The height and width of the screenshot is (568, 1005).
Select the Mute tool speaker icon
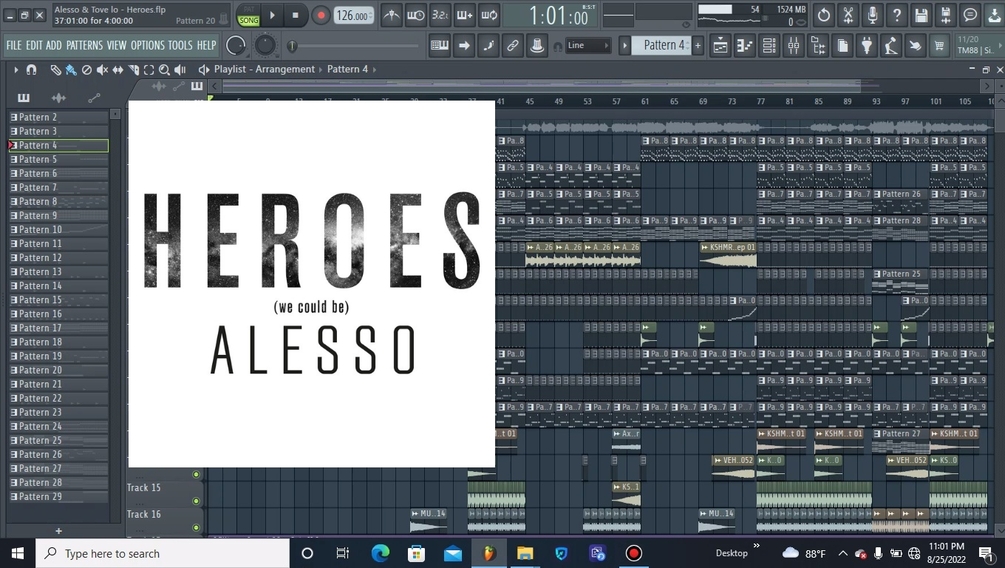point(102,69)
